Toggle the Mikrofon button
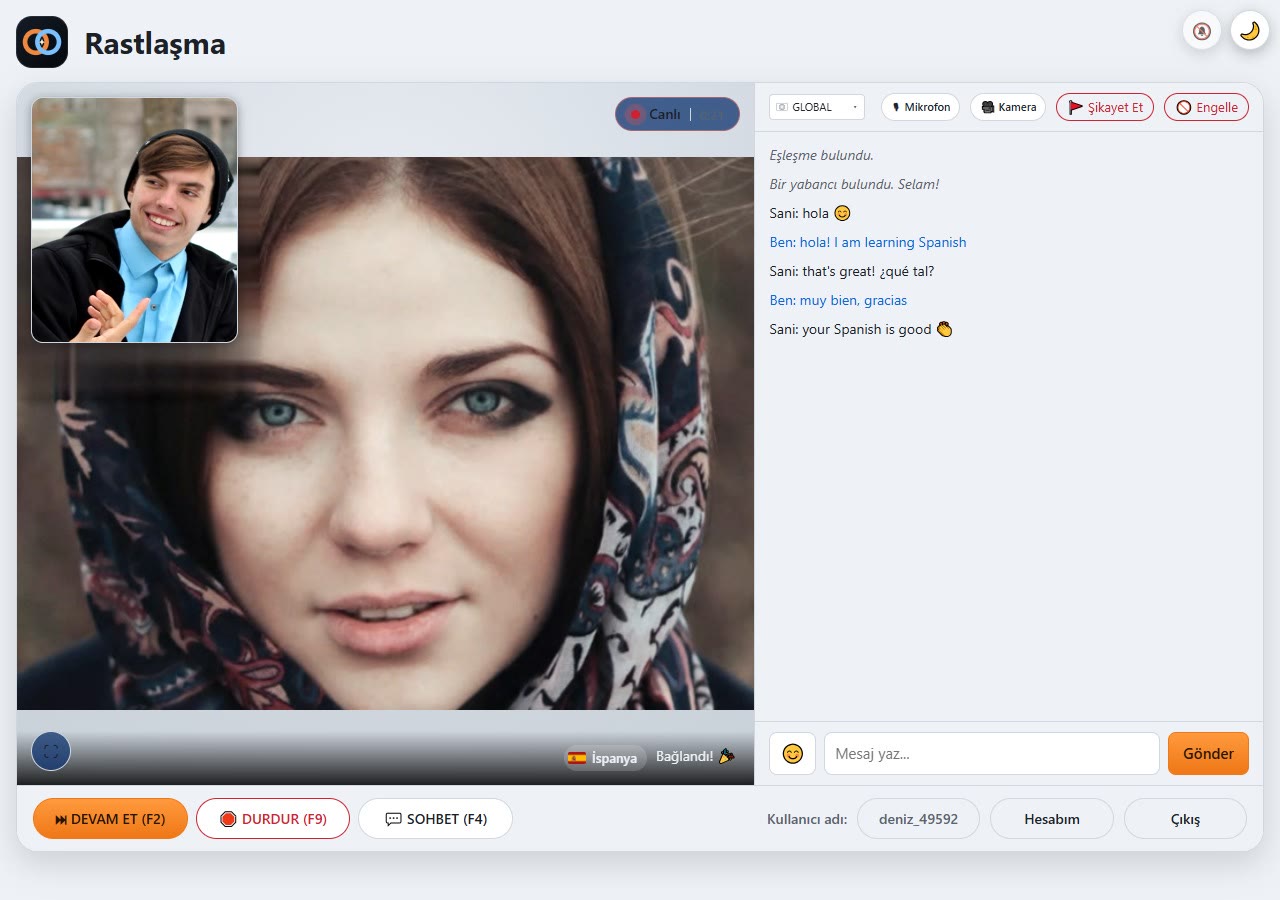Image resolution: width=1280 pixels, height=900 pixels. click(x=920, y=107)
